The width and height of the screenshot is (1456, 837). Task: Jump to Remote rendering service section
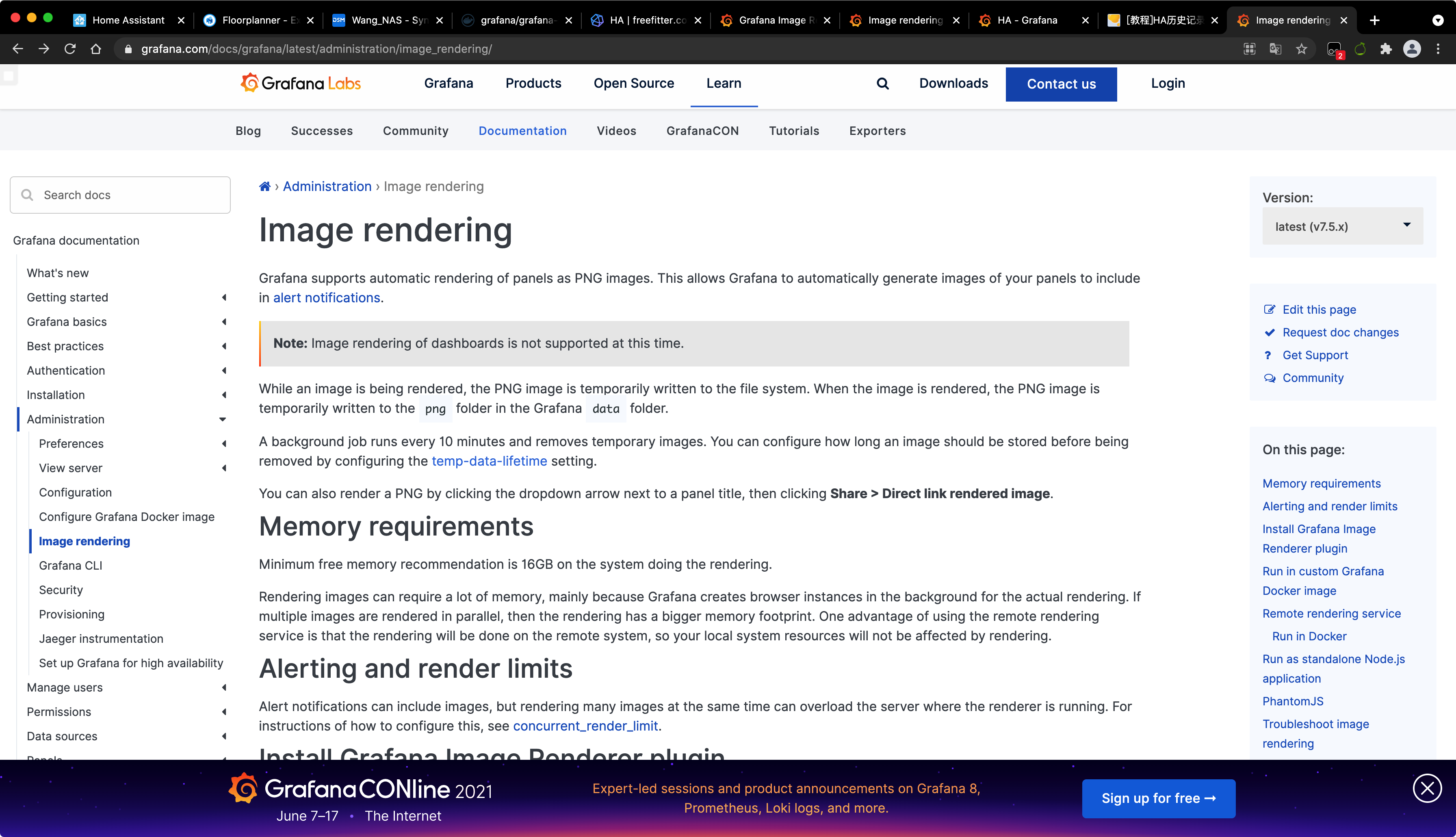coord(1331,614)
